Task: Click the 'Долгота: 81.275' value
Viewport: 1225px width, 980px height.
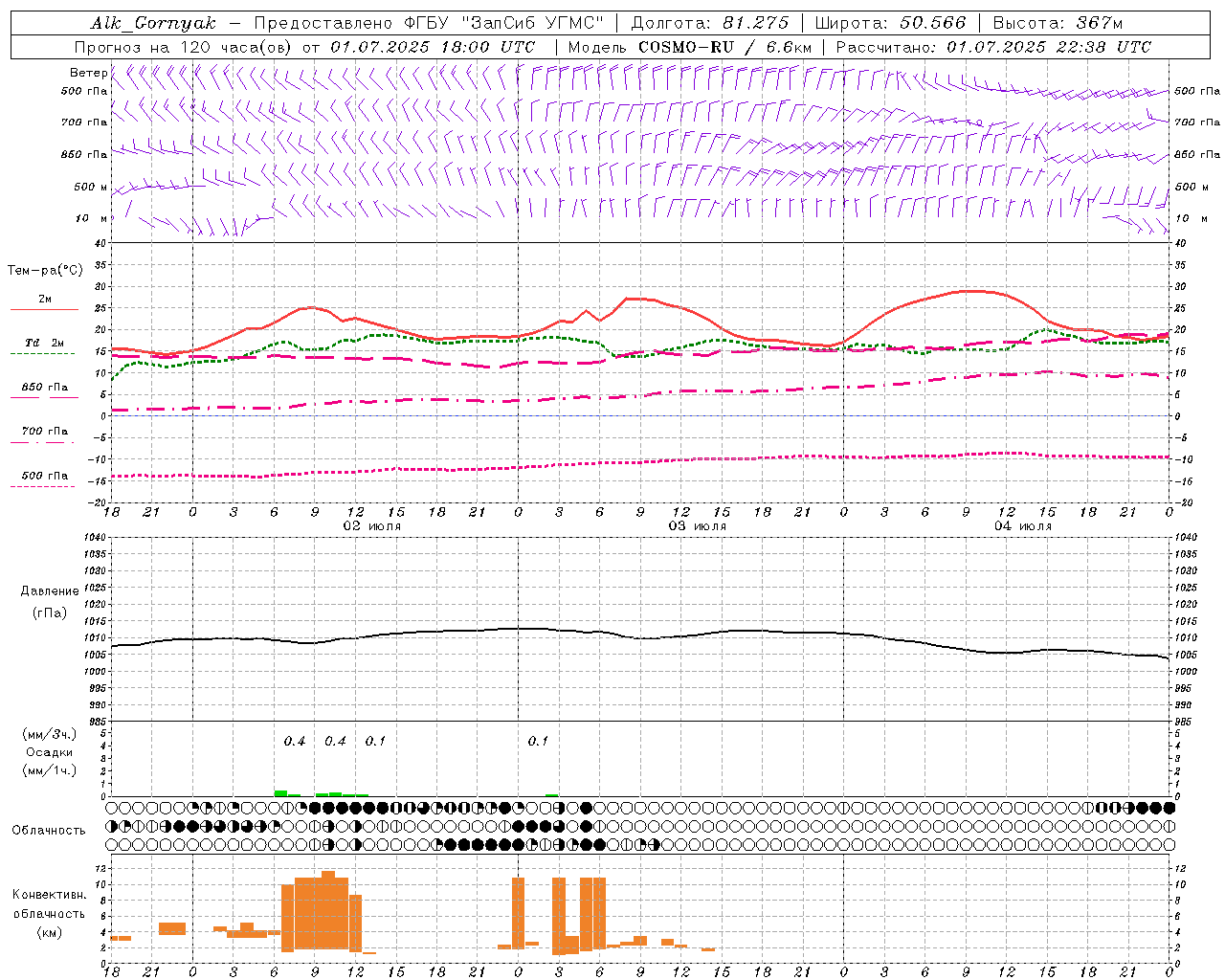Action: (710, 23)
